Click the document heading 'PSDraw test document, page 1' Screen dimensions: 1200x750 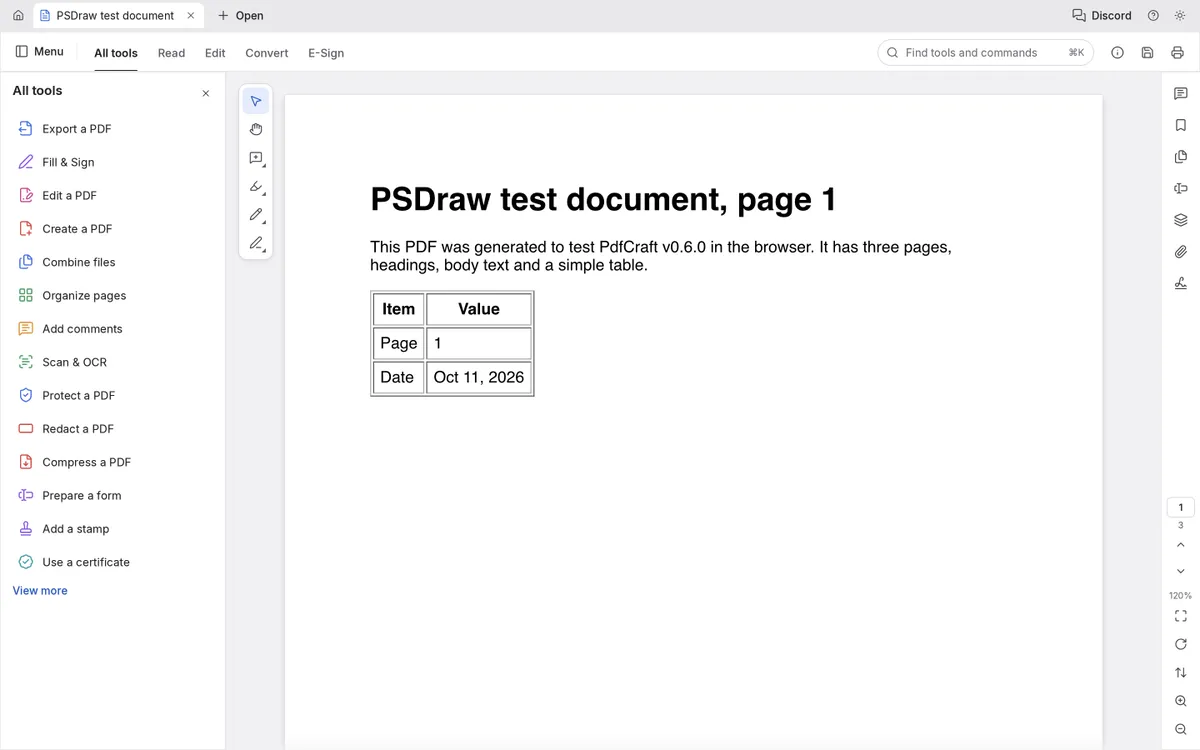click(x=603, y=200)
